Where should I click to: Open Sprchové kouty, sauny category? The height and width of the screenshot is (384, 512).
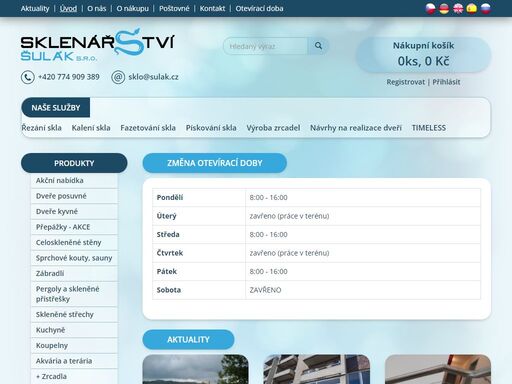tap(74, 258)
